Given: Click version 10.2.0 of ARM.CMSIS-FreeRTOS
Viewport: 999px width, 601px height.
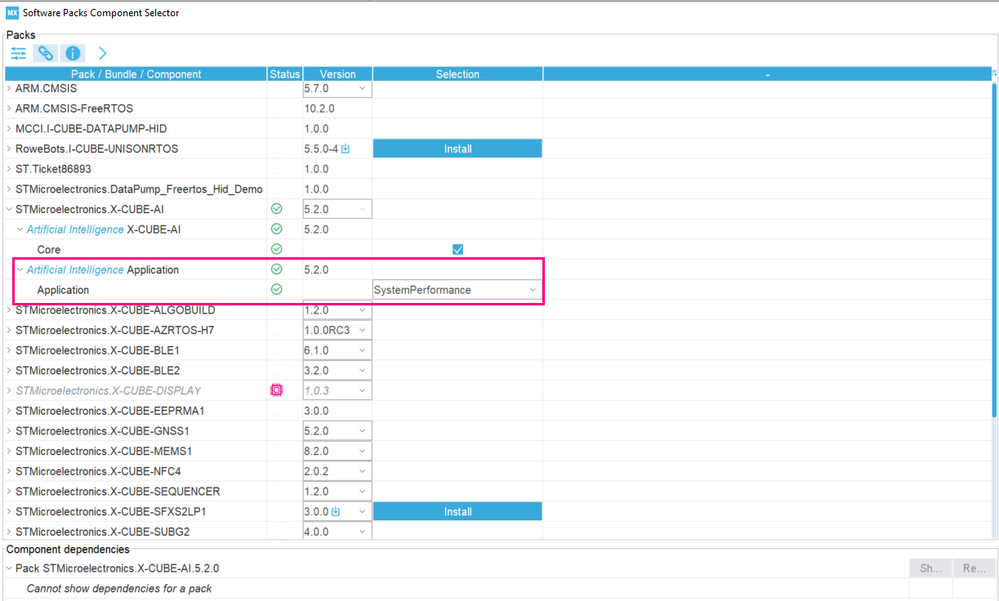Looking at the screenshot, I should coord(319,109).
